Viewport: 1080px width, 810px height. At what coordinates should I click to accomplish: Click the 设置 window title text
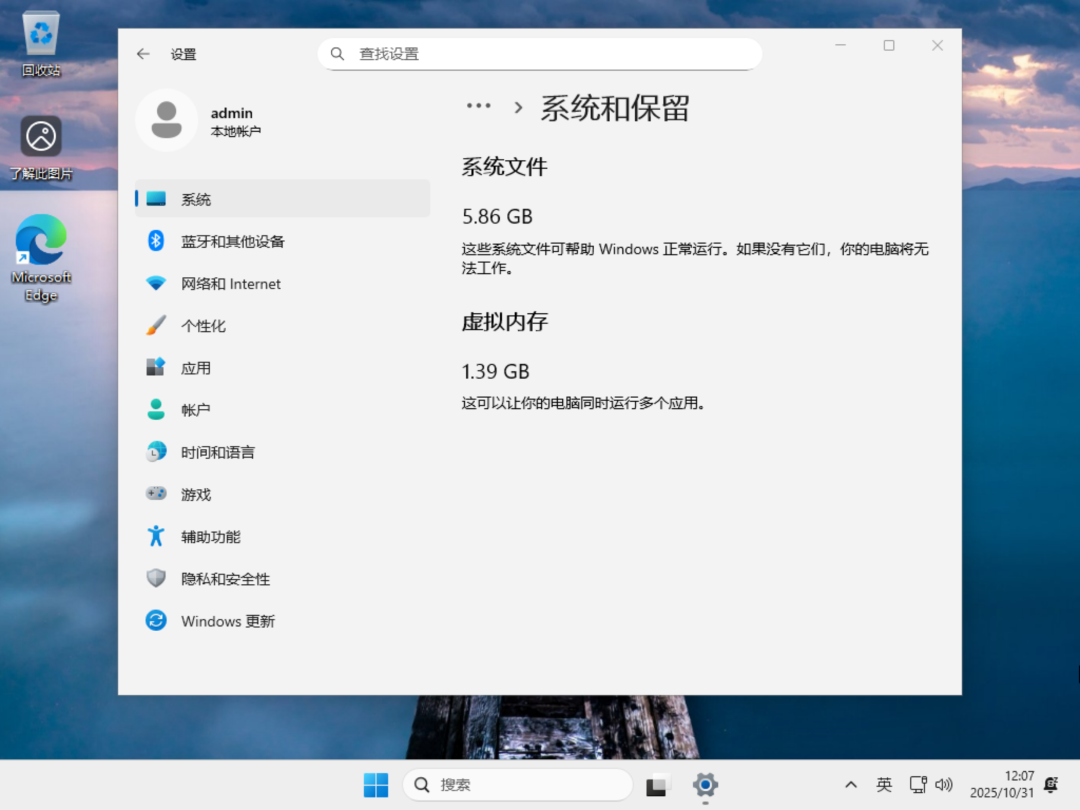(x=183, y=54)
